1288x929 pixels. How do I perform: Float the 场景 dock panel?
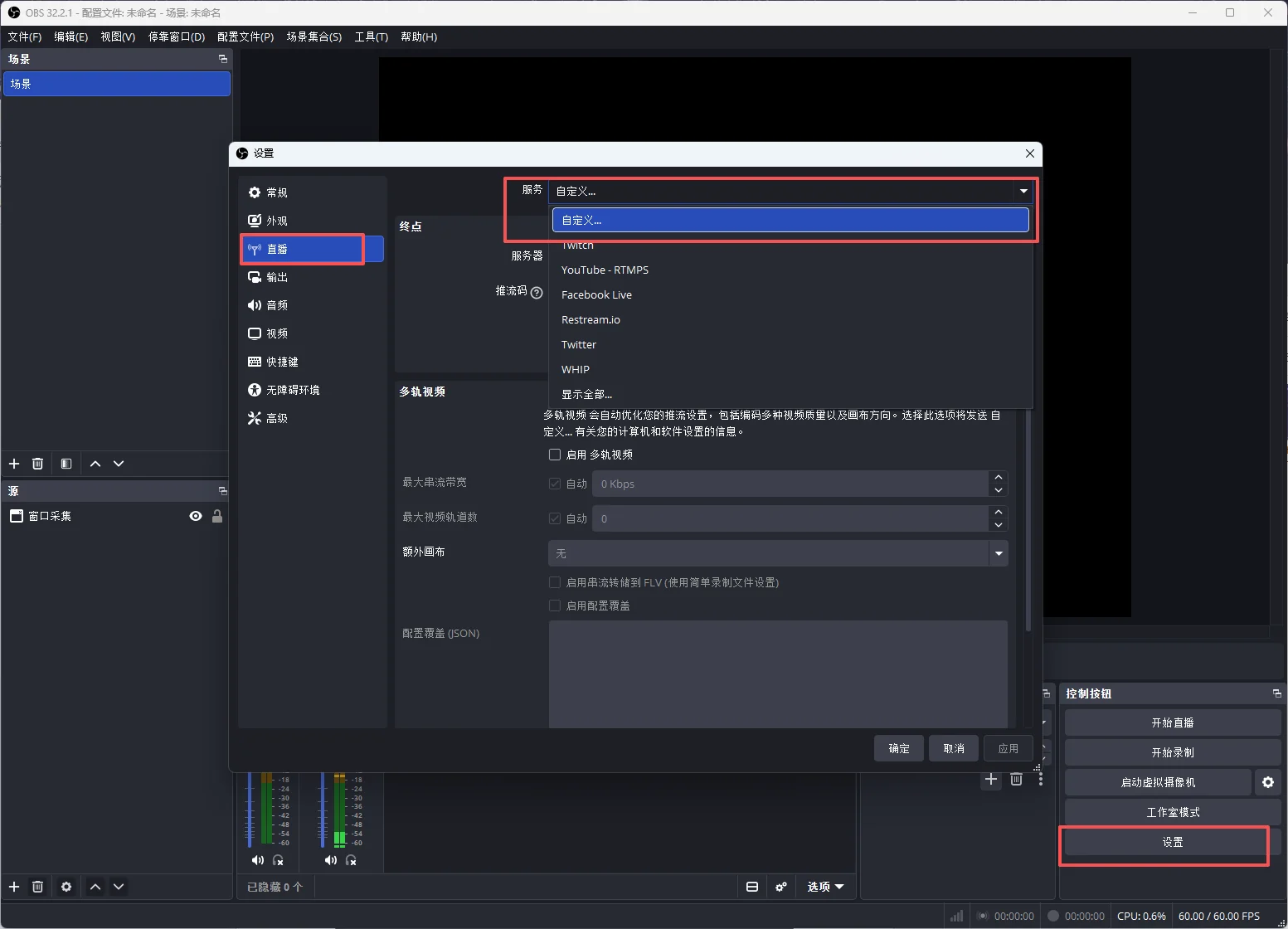pyautogui.click(x=222, y=59)
